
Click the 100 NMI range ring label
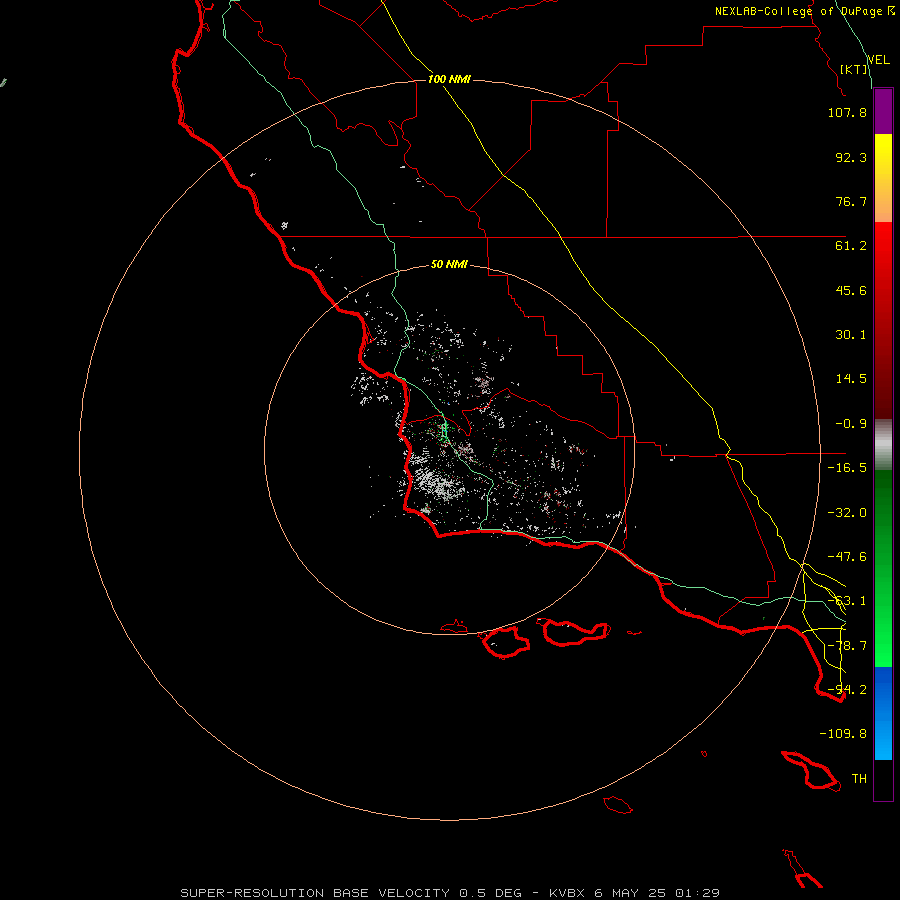[x=449, y=79]
